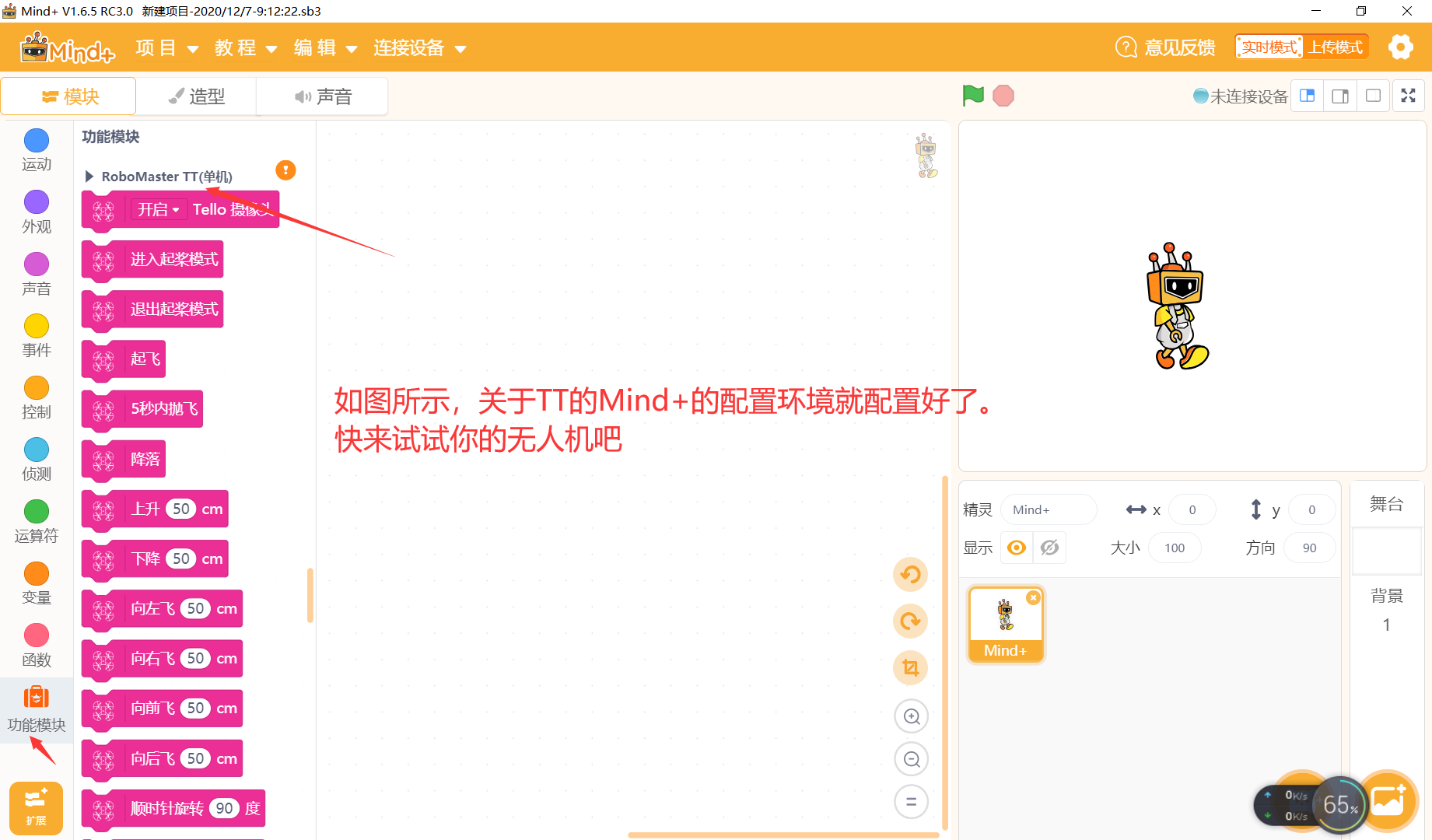Select the large stage layout icon

[1340, 96]
